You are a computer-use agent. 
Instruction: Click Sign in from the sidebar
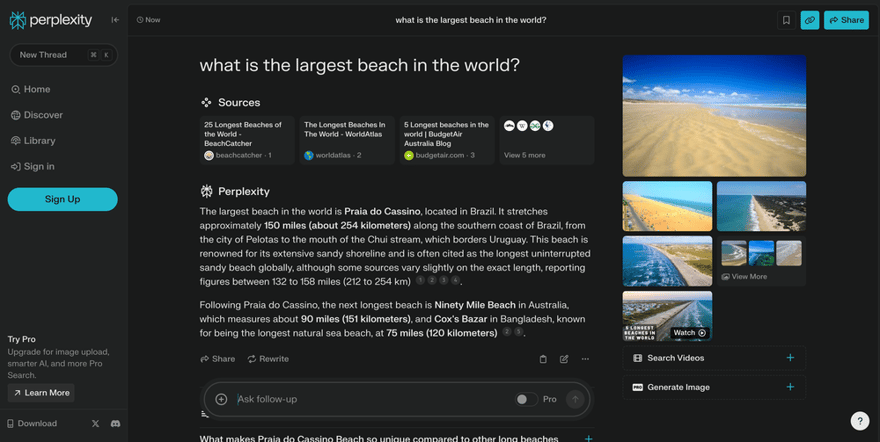click(x=33, y=167)
